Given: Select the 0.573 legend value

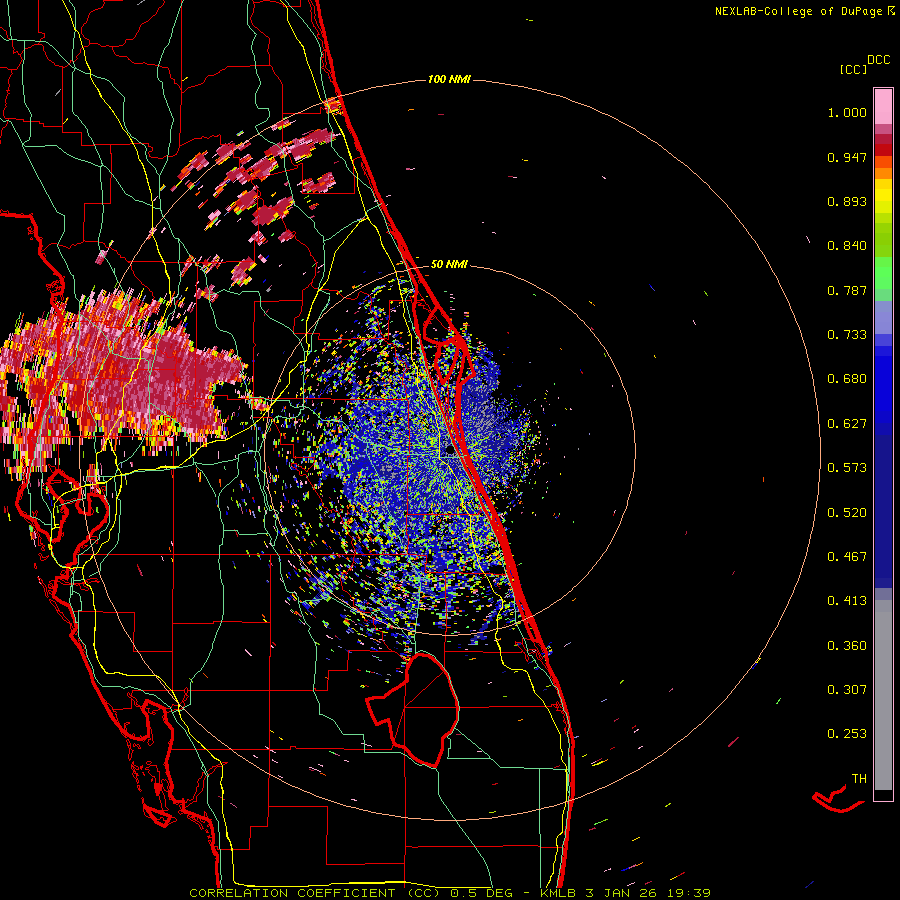Looking at the screenshot, I should (x=847, y=468).
